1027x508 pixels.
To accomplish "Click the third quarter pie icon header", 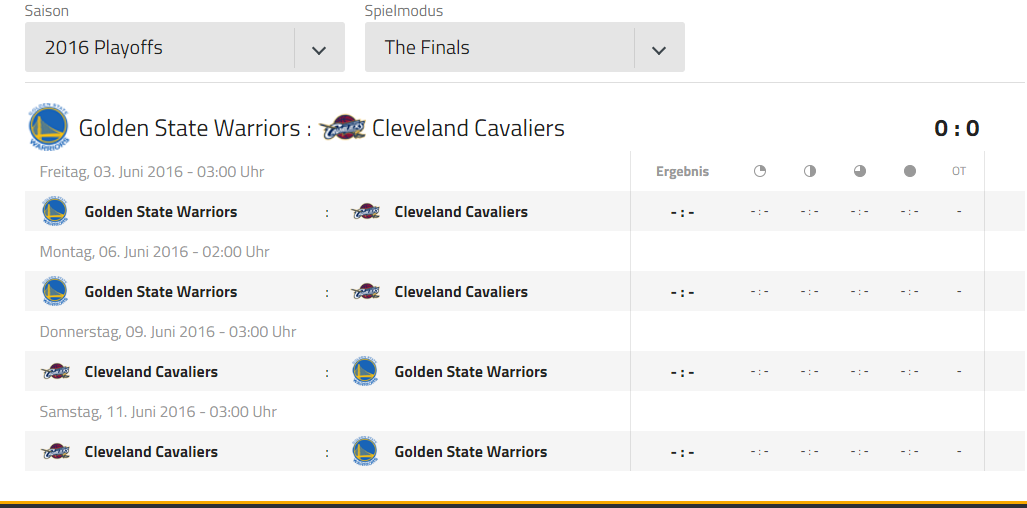I will (860, 172).
